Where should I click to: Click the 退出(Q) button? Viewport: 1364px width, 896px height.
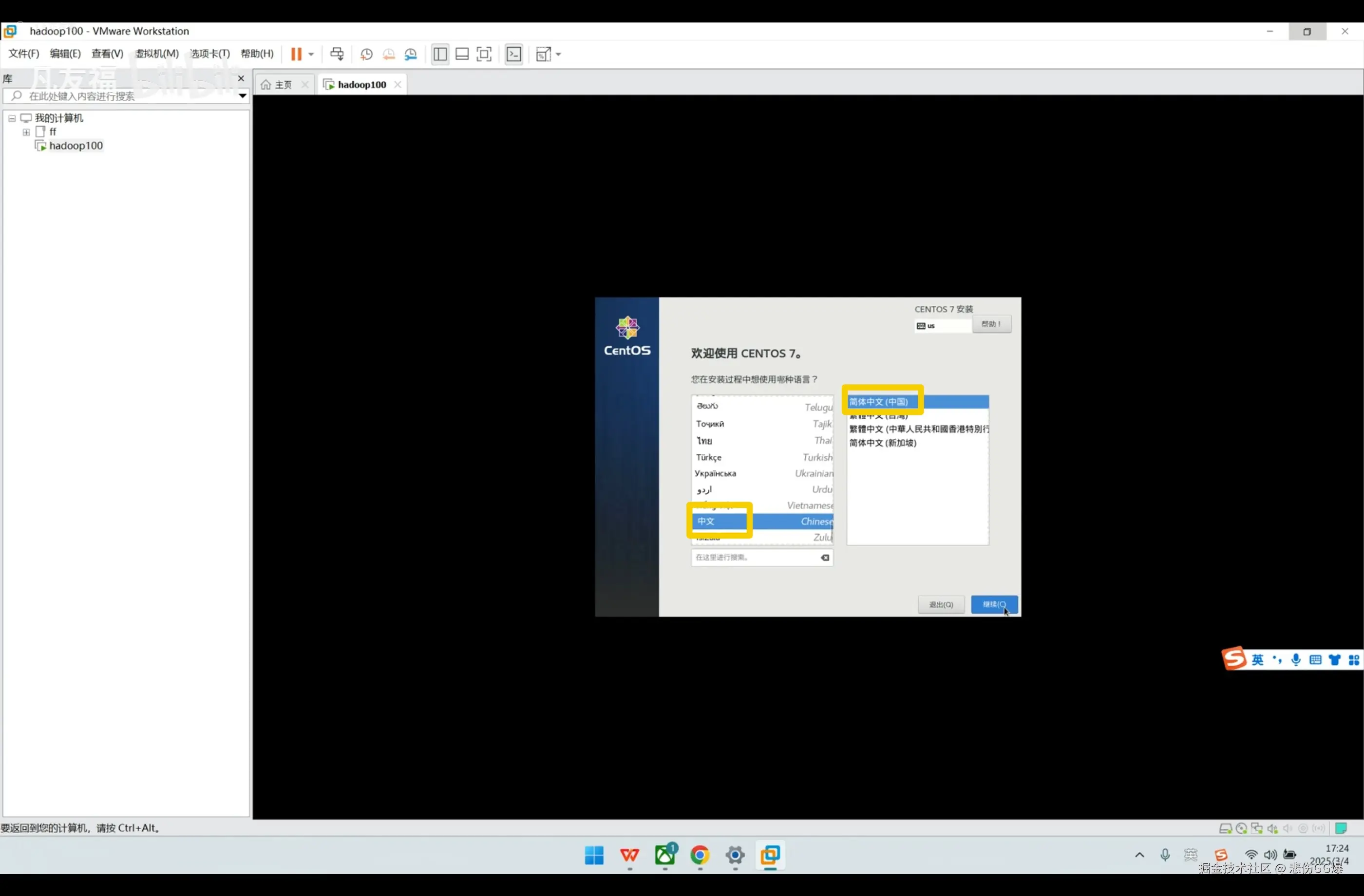pos(941,604)
